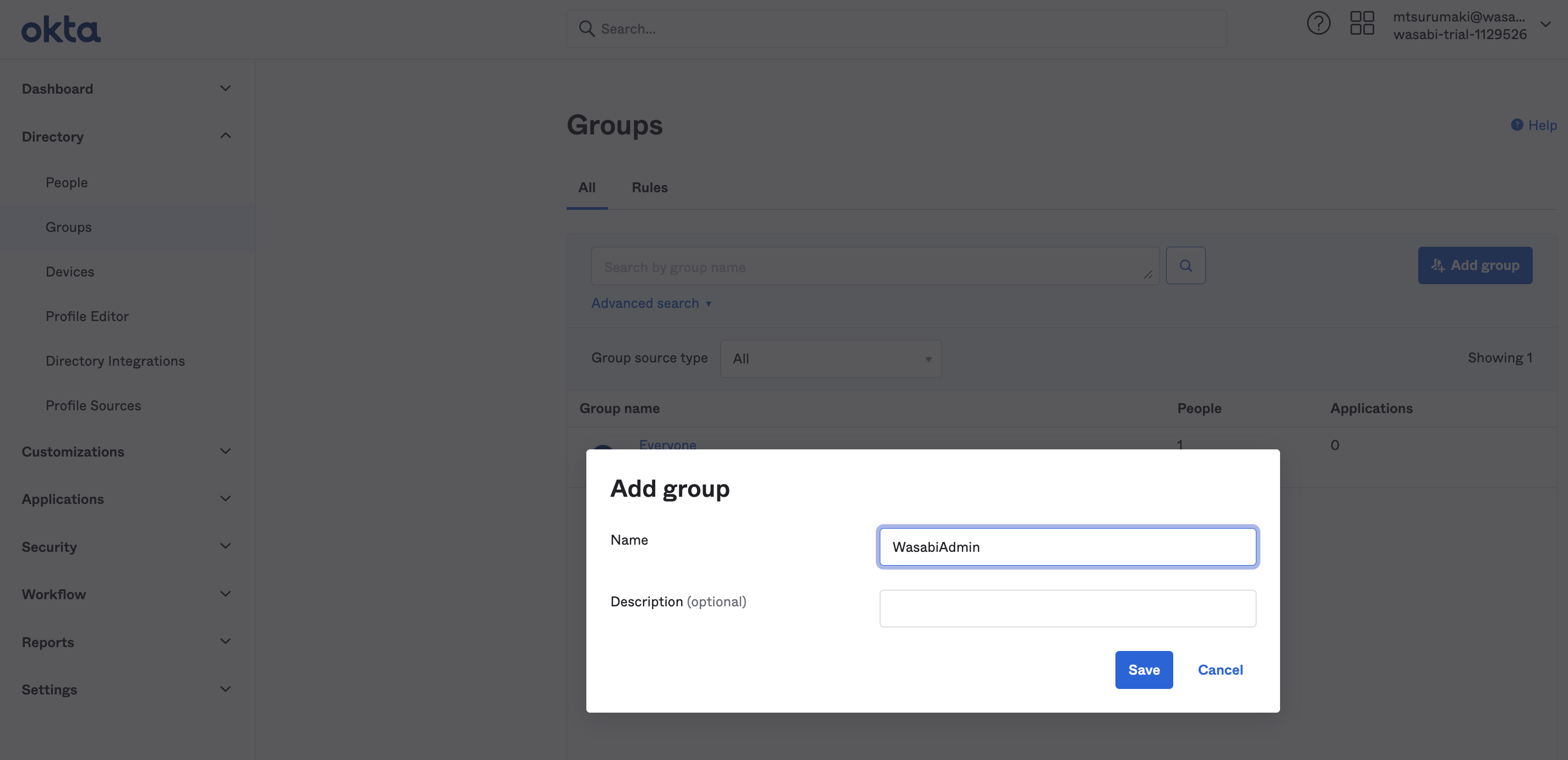Viewport: 1568px width, 760px height.
Task: Click the Okta logo icon
Action: click(61, 28)
